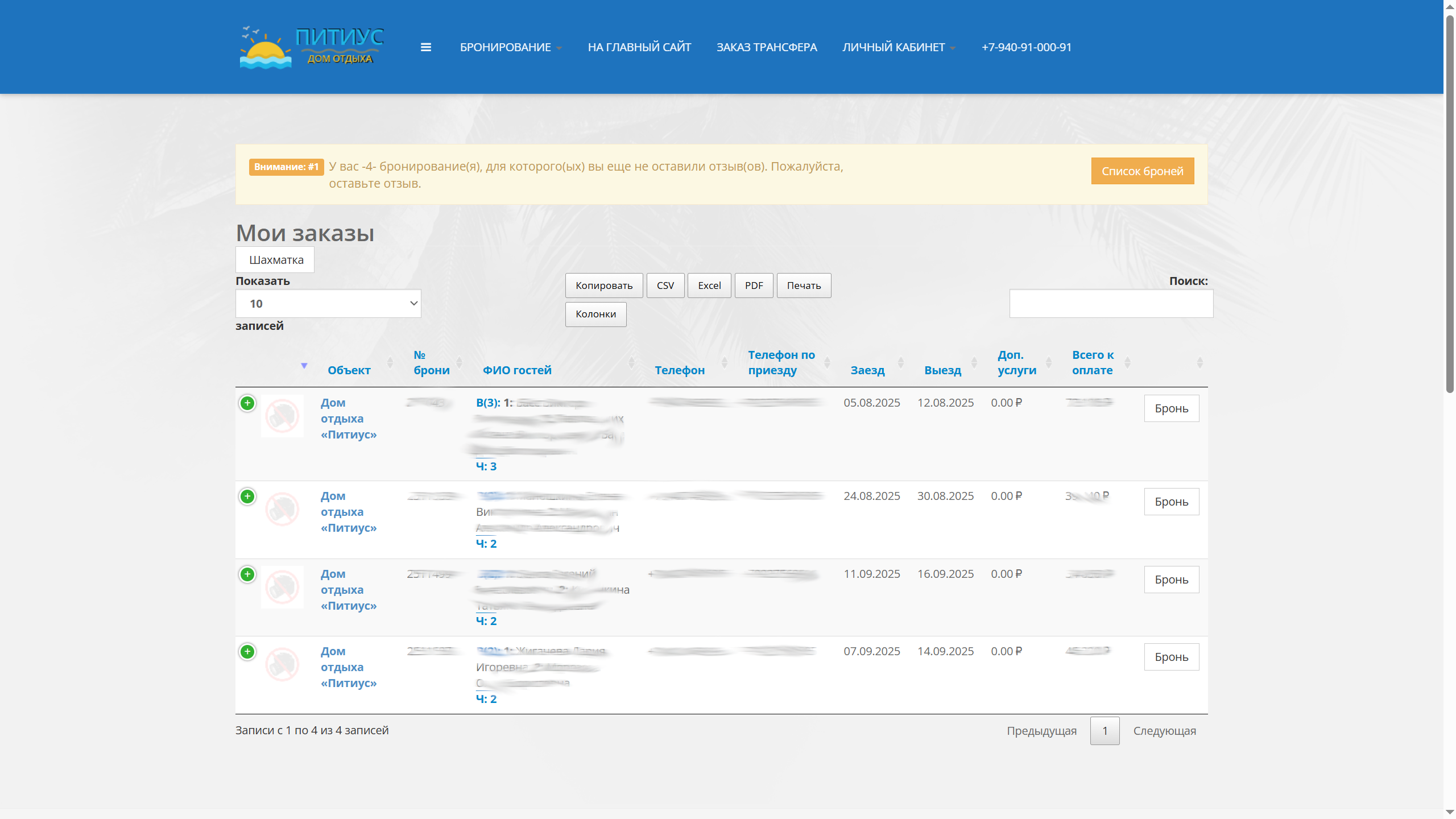Click the page vertical scrollbar thumb
This screenshot has width=1456, height=819.
[1450, 205]
